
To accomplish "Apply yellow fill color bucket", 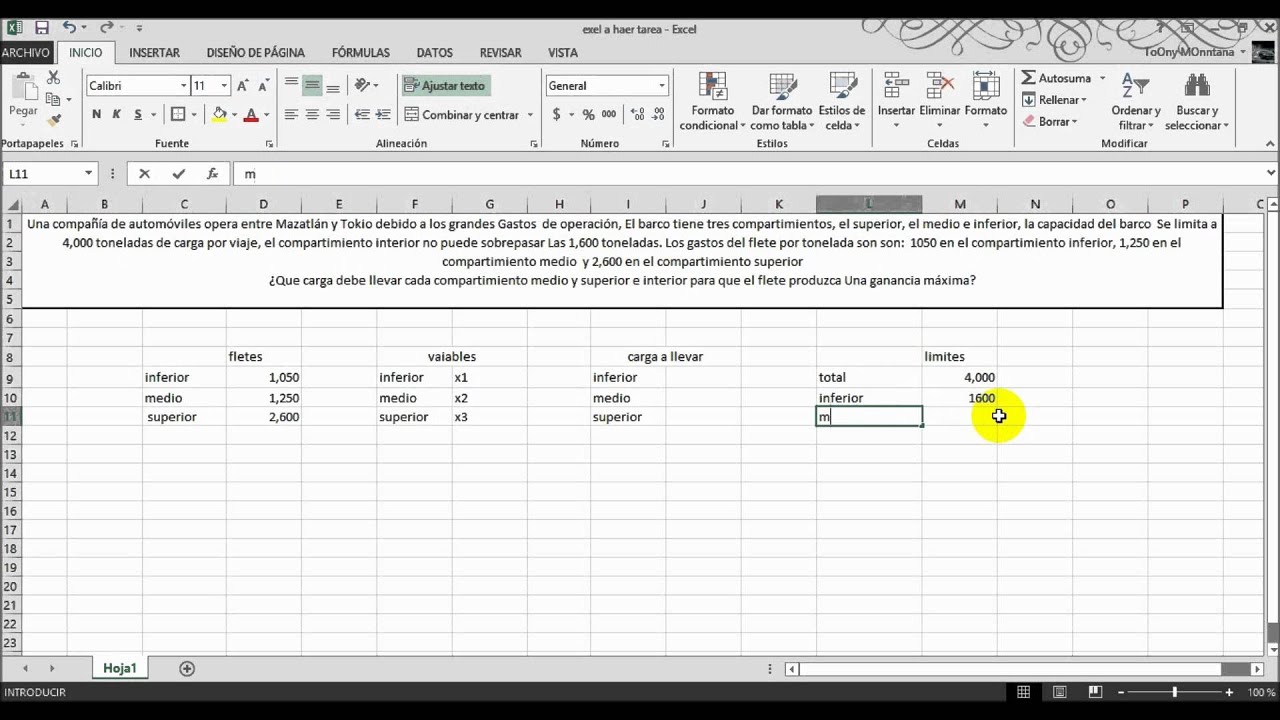I will pos(219,115).
